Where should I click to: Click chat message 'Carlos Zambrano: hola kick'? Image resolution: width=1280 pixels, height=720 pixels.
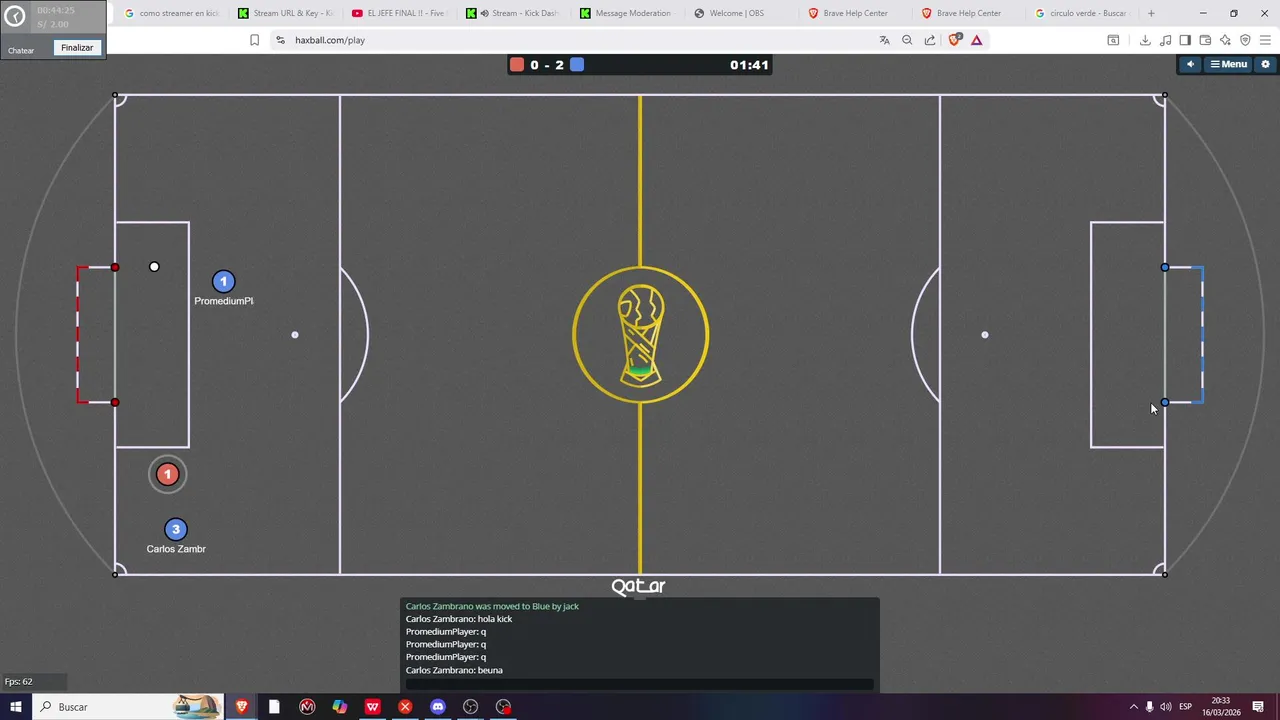(459, 619)
